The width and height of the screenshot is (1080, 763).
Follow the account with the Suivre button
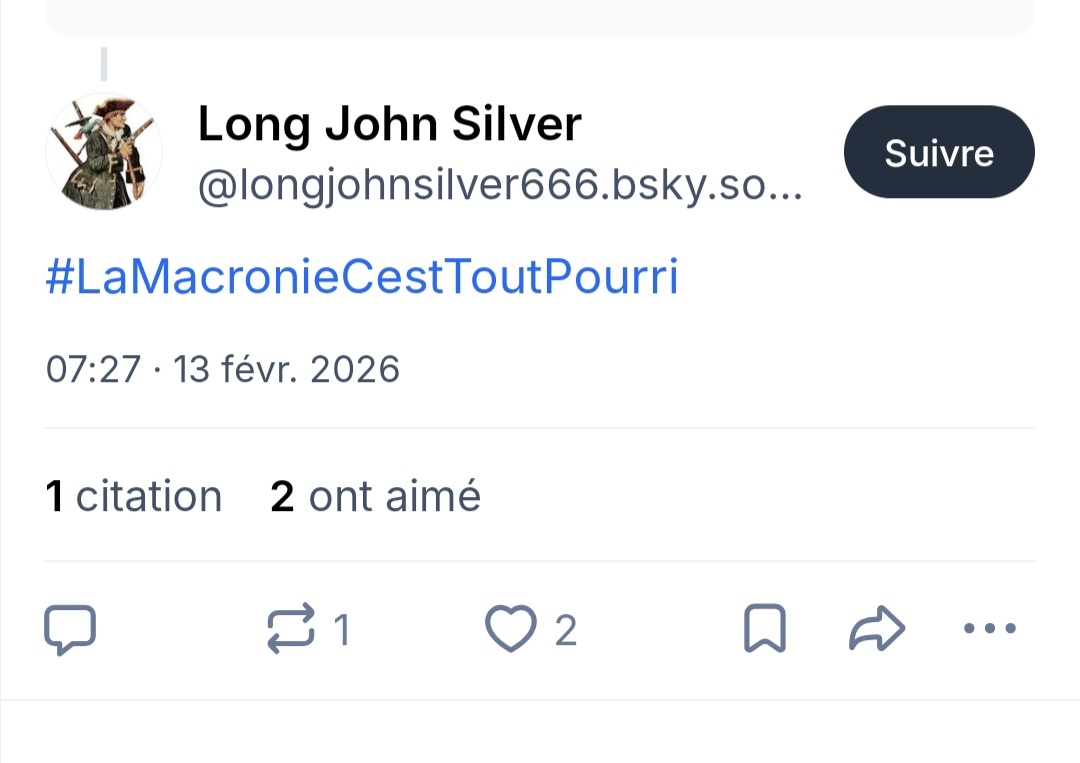point(939,153)
